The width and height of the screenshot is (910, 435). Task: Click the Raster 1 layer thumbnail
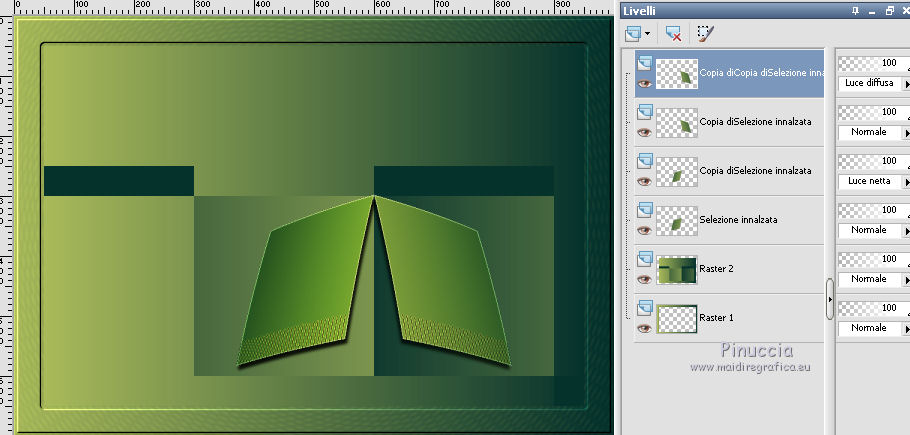coord(677,318)
